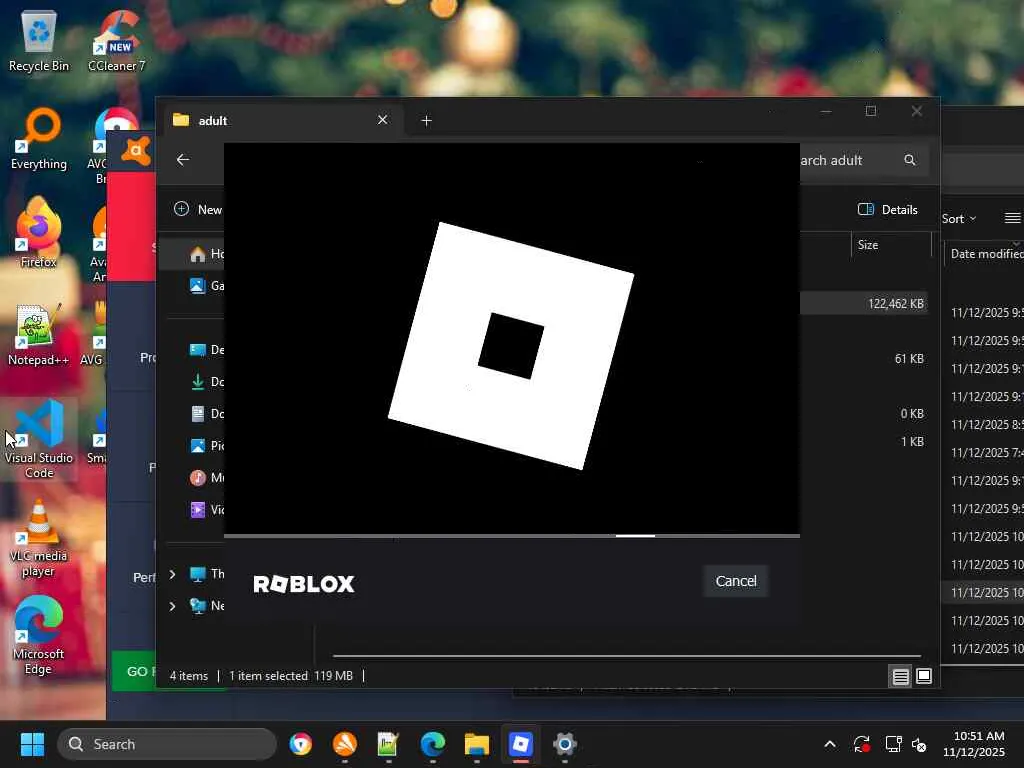This screenshot has width=1024, height=768.
Task: Switch to Roblox in the taskbar
Action: [520, 744]
